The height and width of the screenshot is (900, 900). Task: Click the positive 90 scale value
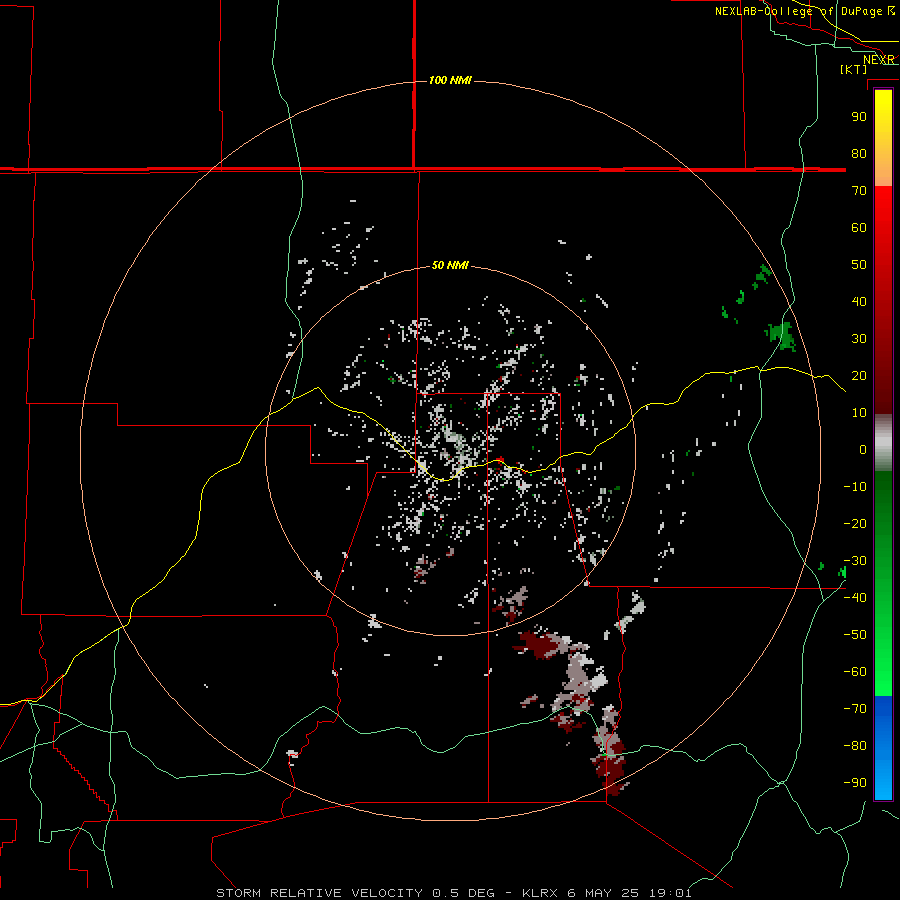click(859, 117)
